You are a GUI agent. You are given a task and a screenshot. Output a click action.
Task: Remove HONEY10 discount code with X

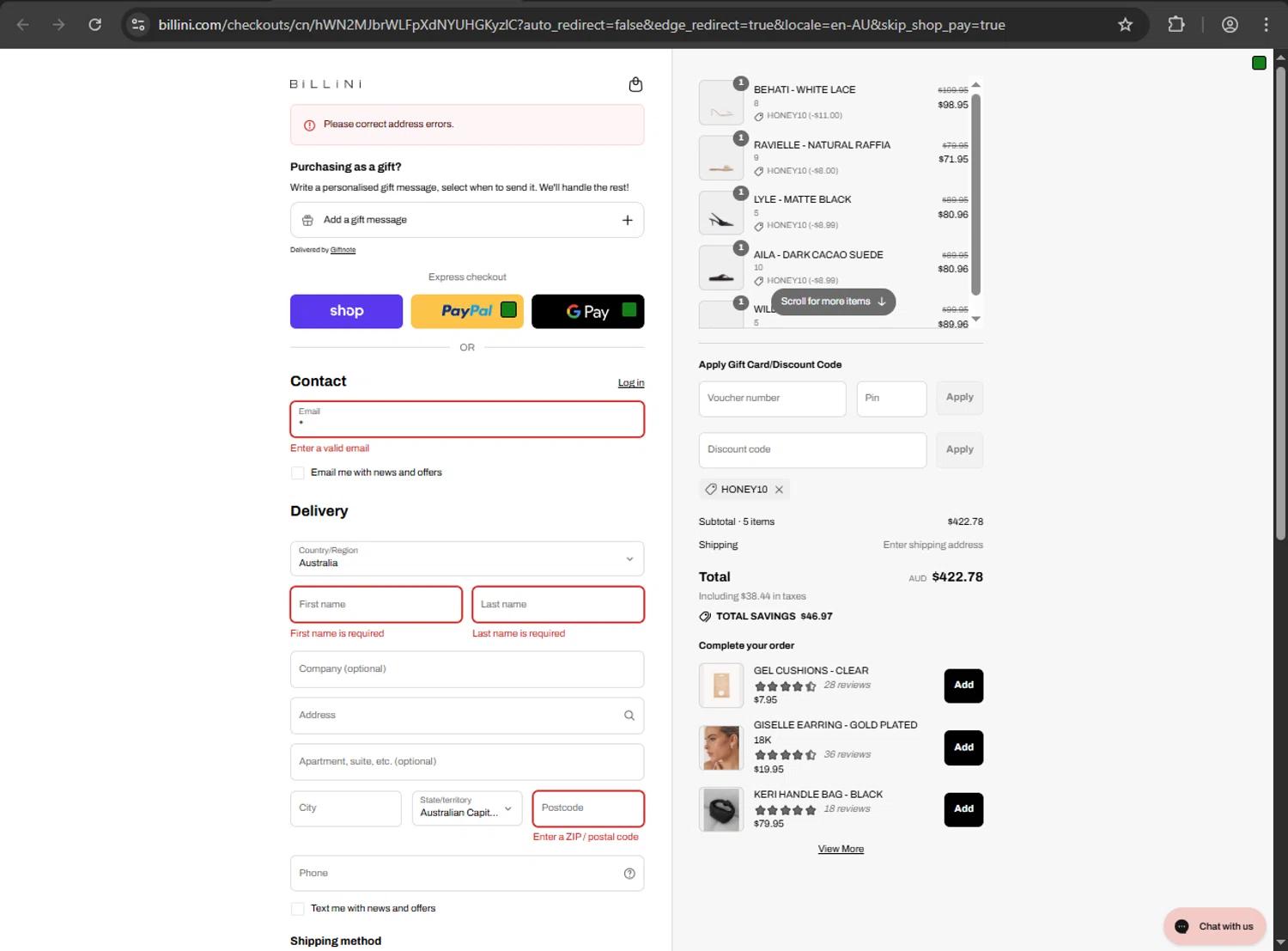(779, 490)
